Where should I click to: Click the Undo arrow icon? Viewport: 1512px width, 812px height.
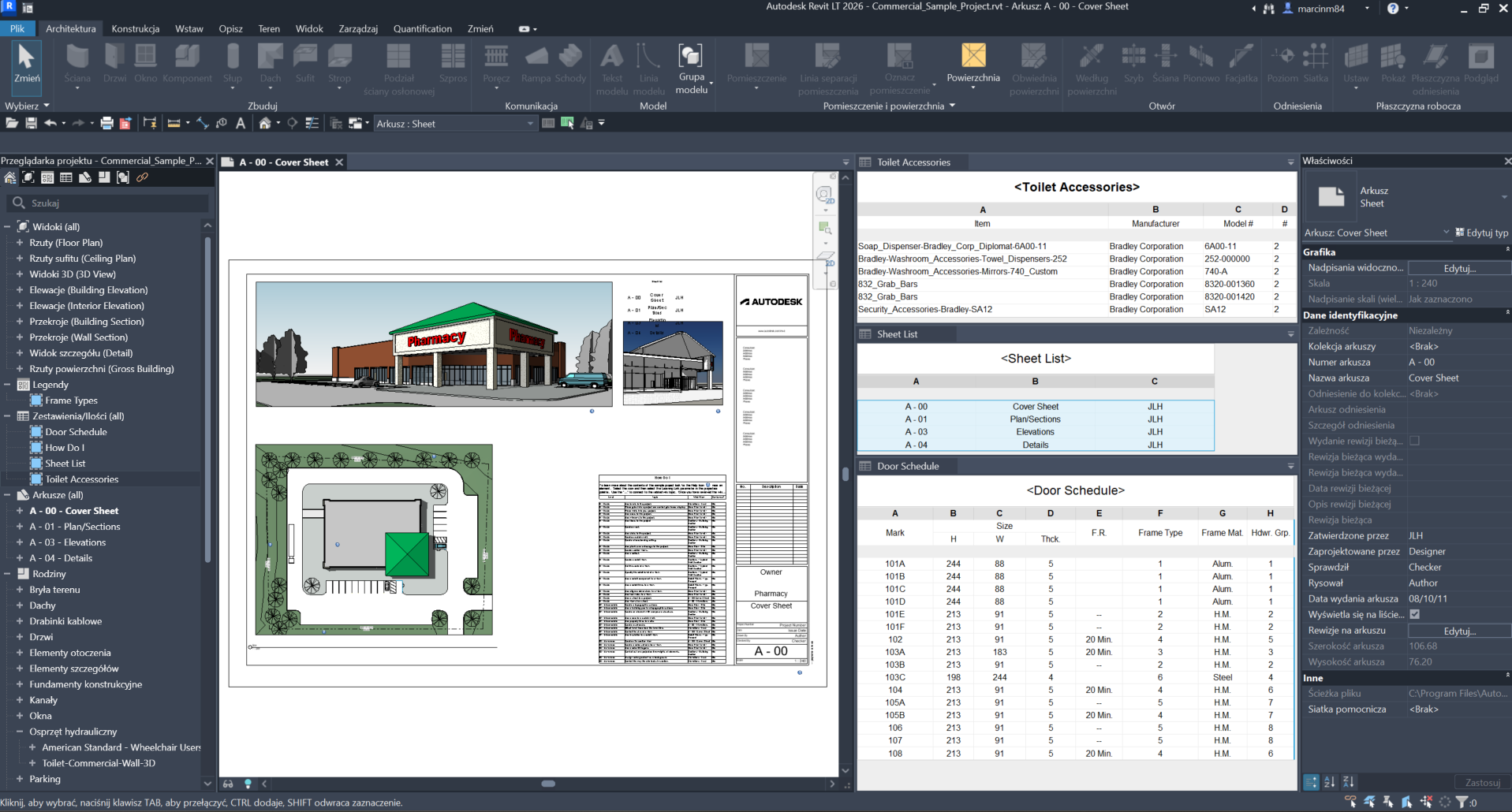tap(50, 123)
